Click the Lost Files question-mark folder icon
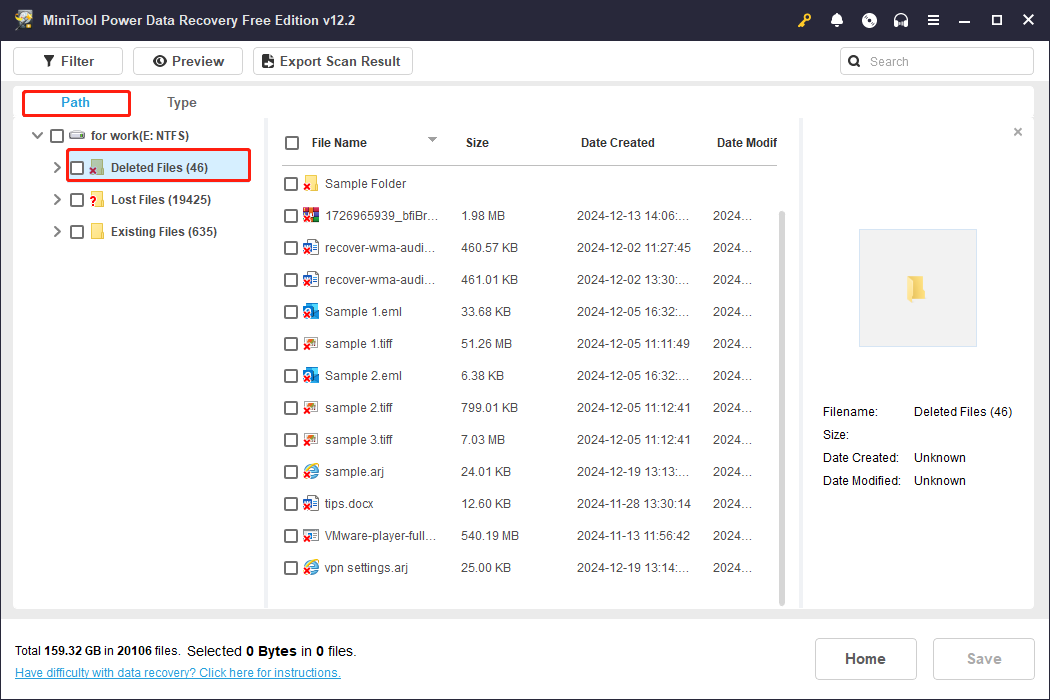This screenshot has width=1050, height=700. point(96,200)
